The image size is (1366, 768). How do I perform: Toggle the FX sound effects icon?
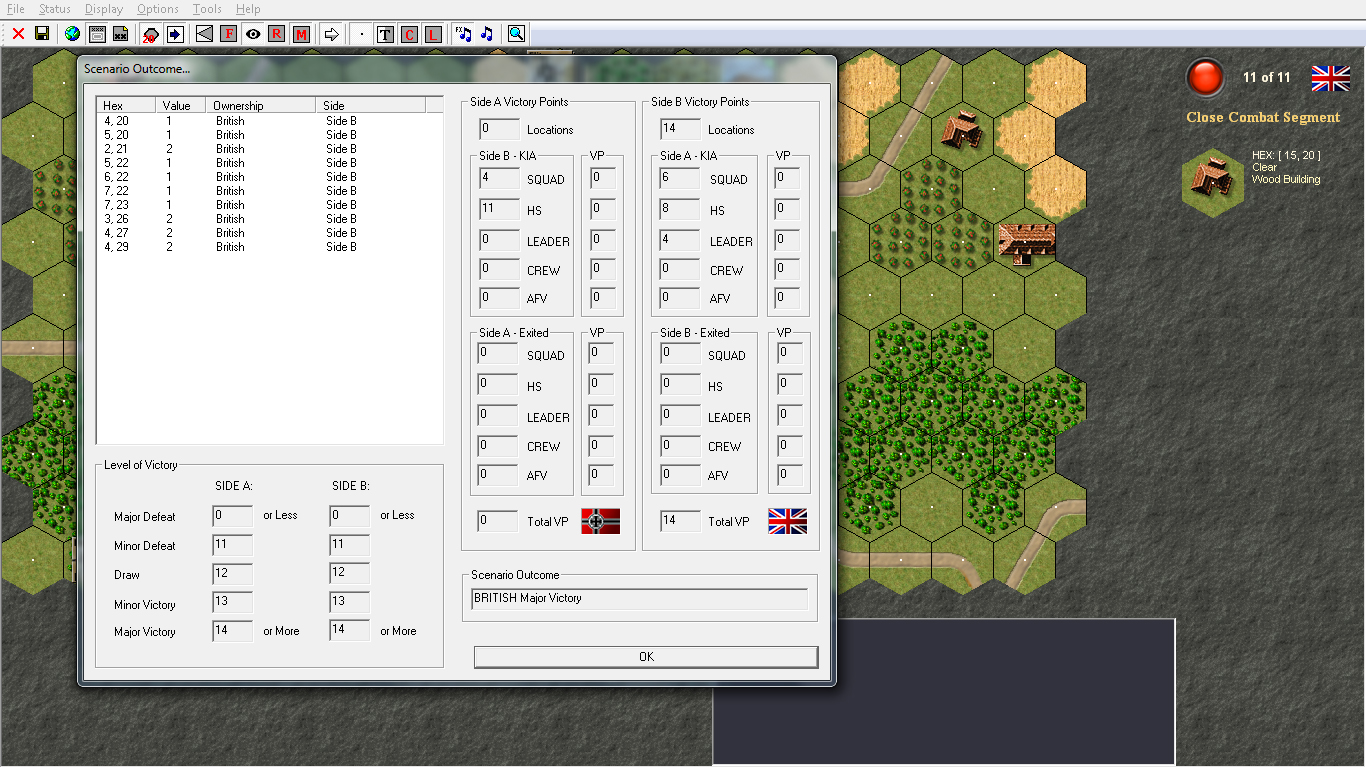(x=463, y=34)
